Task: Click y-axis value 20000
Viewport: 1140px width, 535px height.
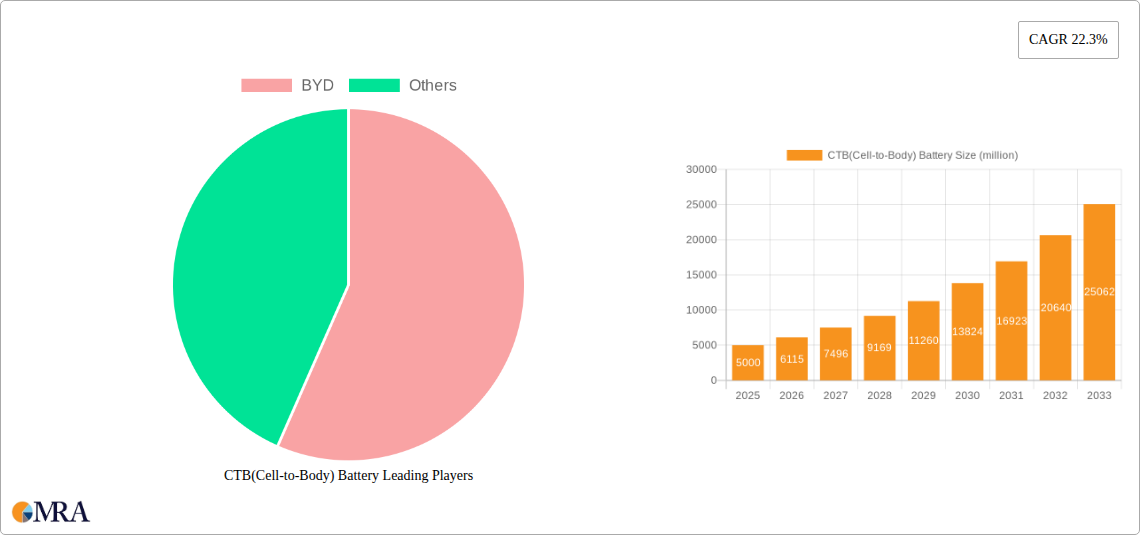Action: [x=702, y=240]
